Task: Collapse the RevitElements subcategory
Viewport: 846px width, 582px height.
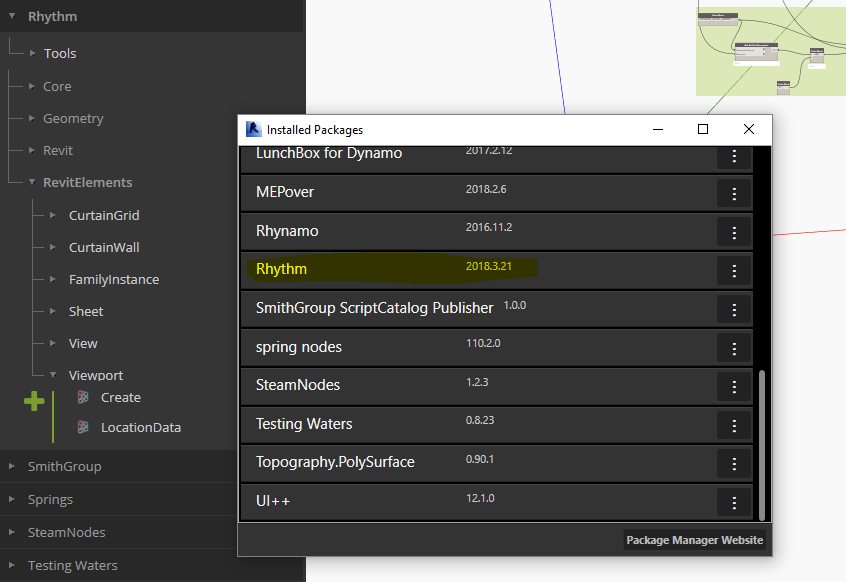Action: [32, 182]
